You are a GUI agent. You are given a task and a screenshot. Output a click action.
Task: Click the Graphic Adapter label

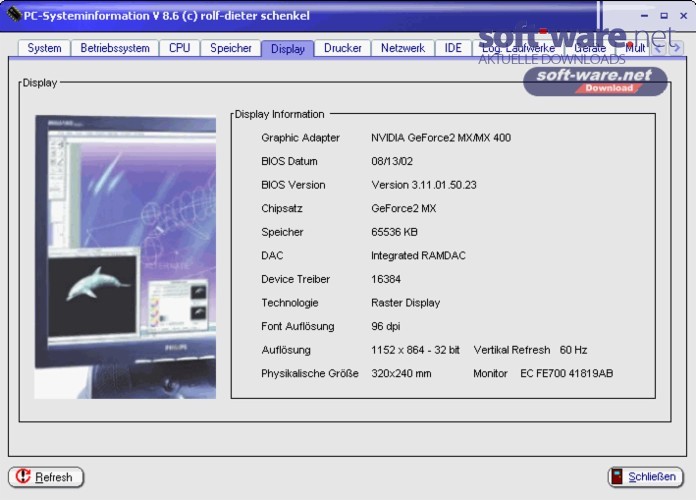pyautogui.click(x=300, y=138)
